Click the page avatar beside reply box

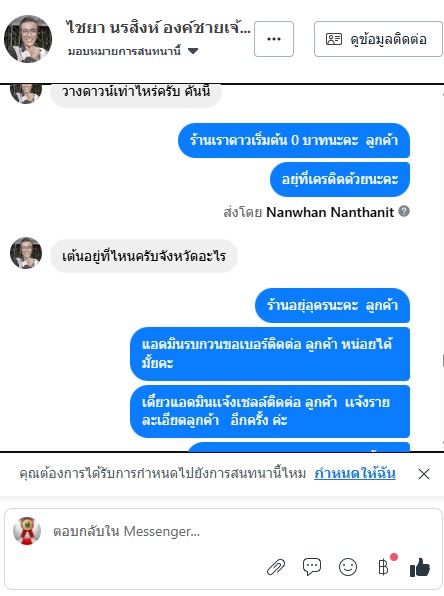pyautogui.click(x=27, y=531)
